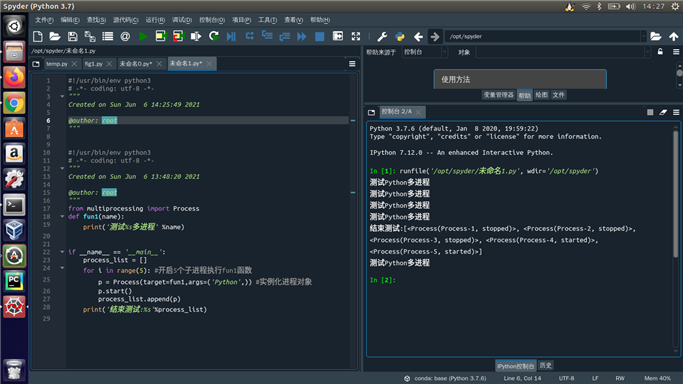Click the console vertical scrollbar
This screenshot has height=384, width=683.
pyautogui.click(x=676, y=194)
